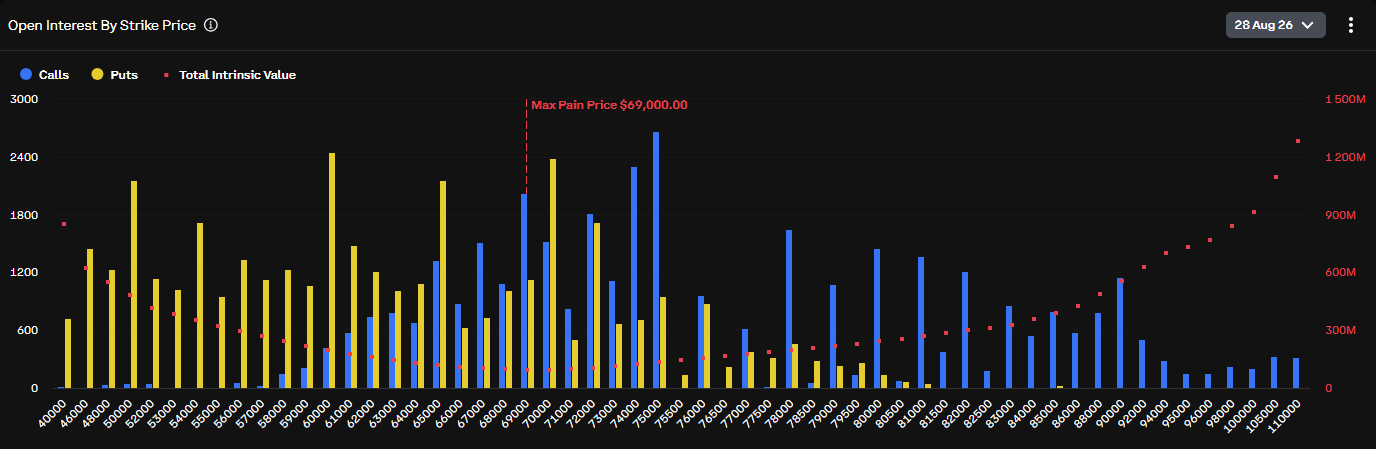
Task: Select the Calls bar at strike 81000
Action: pyautogui.click(x=921, y=322)
